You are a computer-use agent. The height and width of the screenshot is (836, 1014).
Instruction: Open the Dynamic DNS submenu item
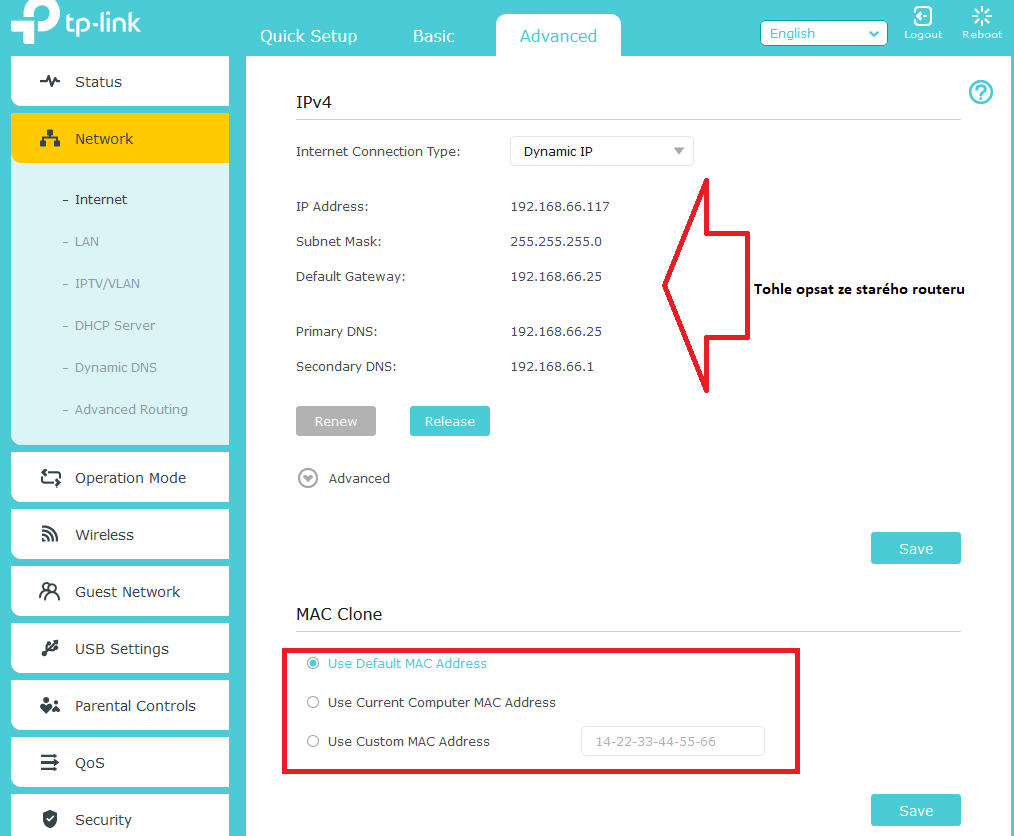(116, 367)
